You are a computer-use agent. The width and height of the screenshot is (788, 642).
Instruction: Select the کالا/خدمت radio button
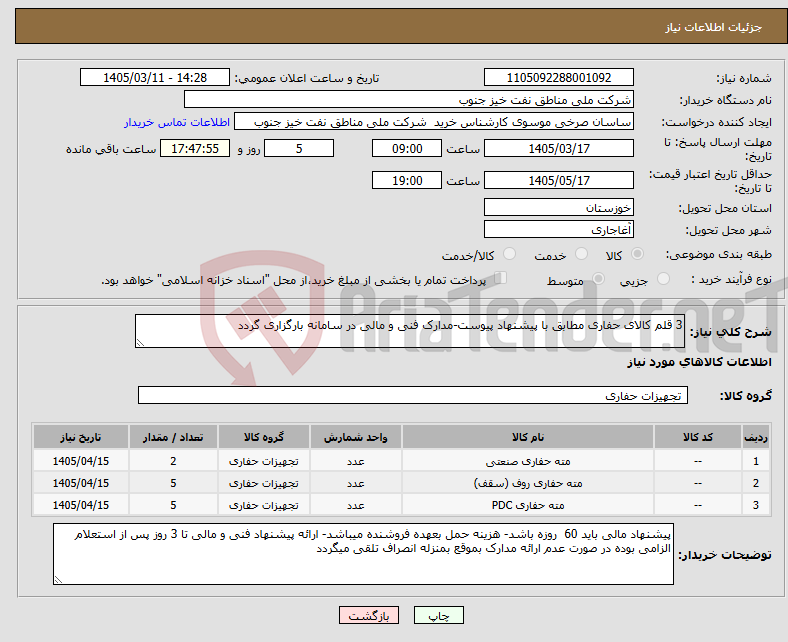[x=509, y=254]
